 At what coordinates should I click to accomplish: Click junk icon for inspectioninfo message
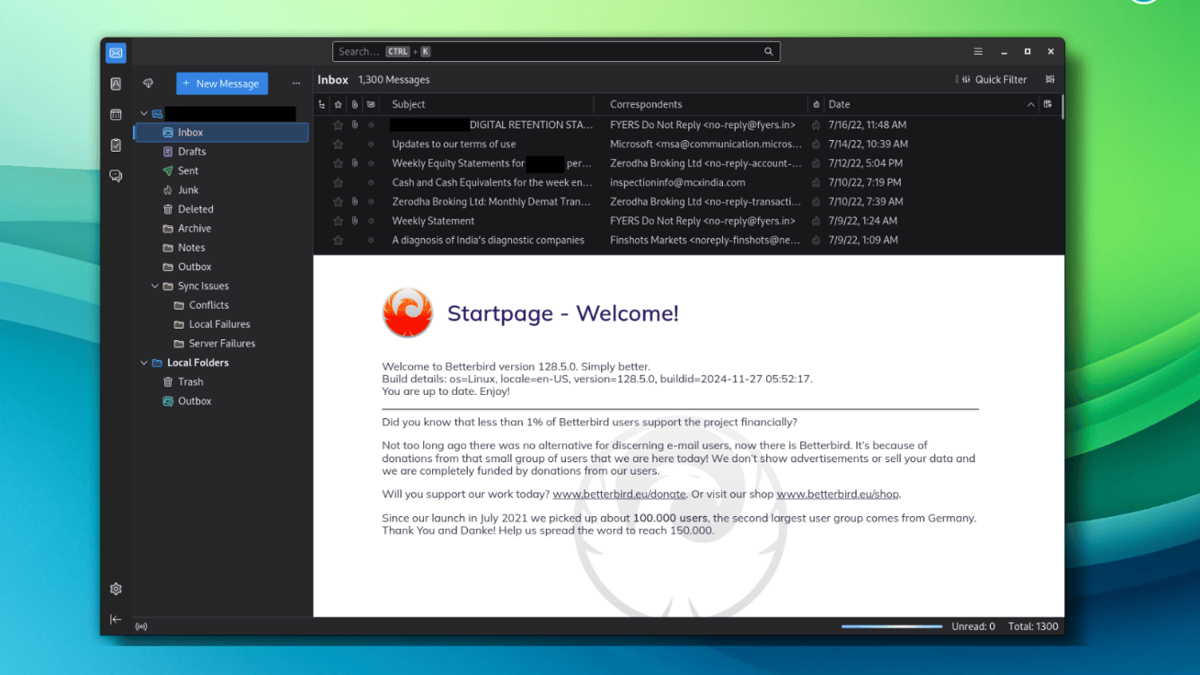(816, 183)
